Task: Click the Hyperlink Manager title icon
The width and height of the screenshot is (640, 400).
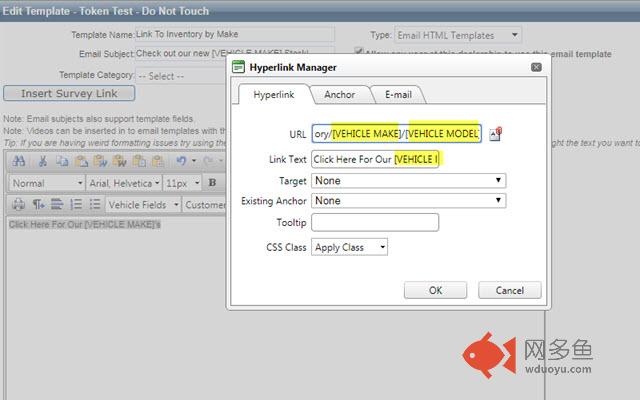Action: tap(238, 67)
